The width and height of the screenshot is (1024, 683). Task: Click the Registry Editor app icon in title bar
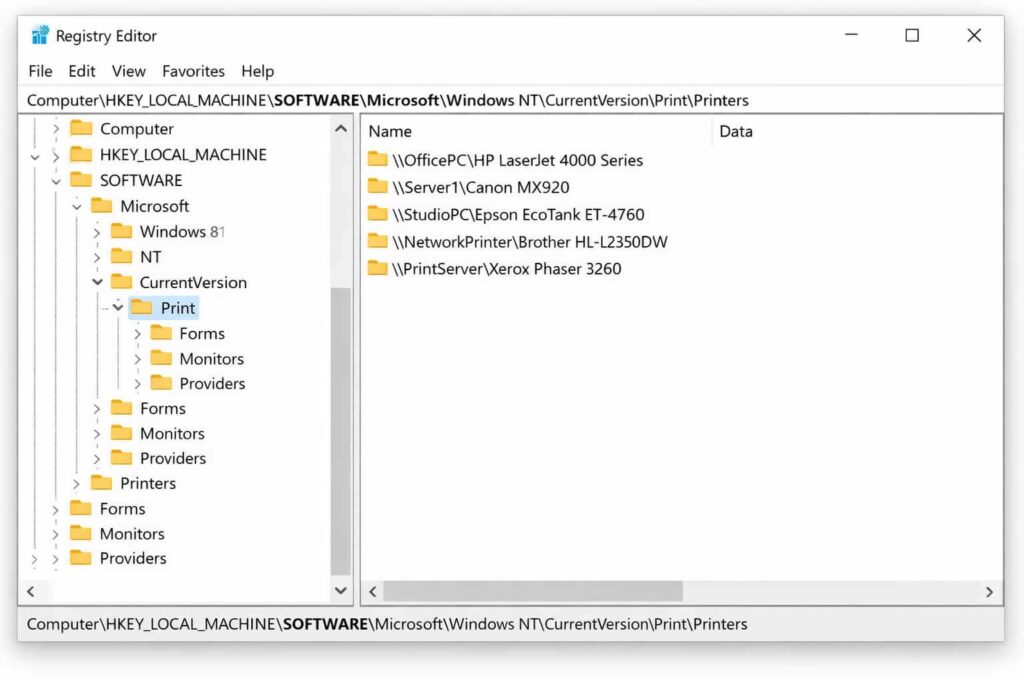point(40,36)
